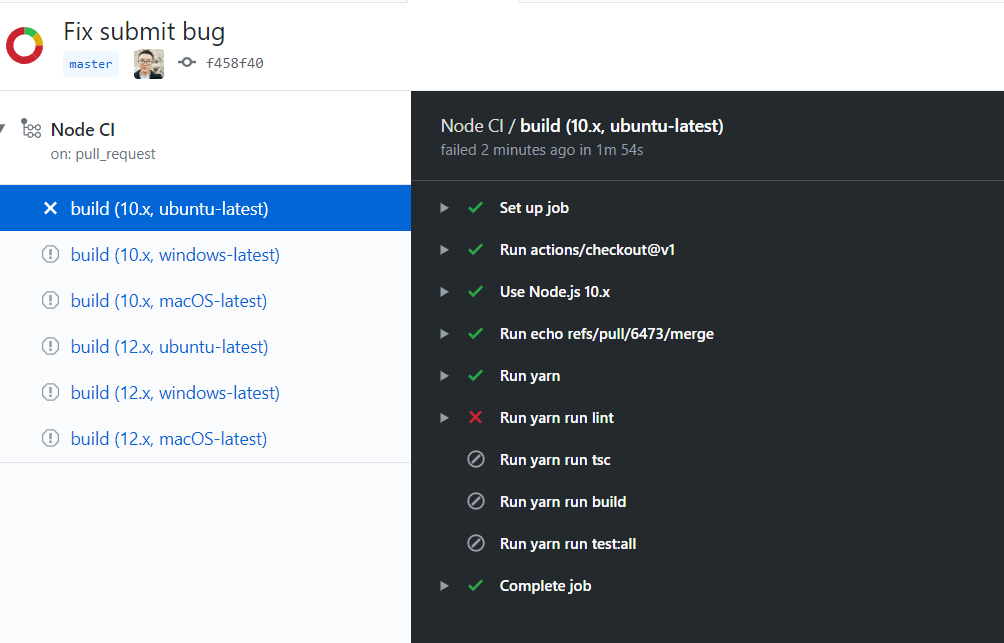Image resolution: width=1004 pixels, height=643 pixels.
Task: Select the Node CI workflow title
Action: pos(83,129)
